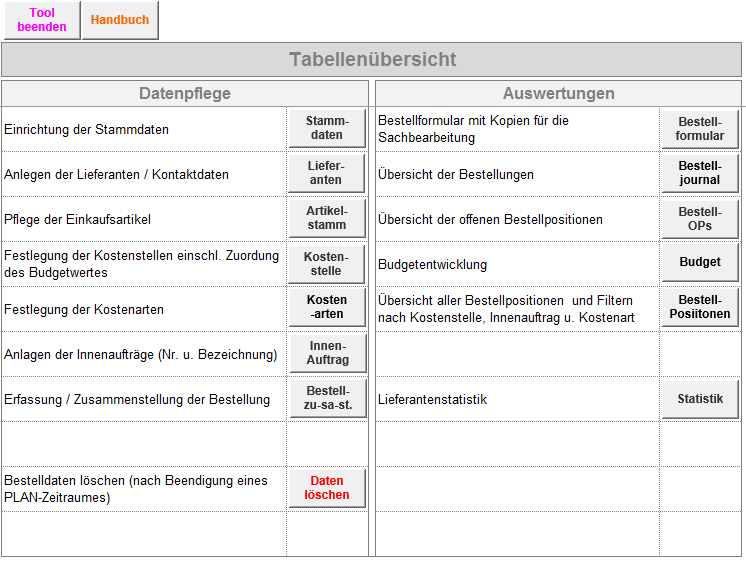This screenshot has width=746, height=562.
Task: Open the Handbuch manual
Action: click(x=120, y=20)
